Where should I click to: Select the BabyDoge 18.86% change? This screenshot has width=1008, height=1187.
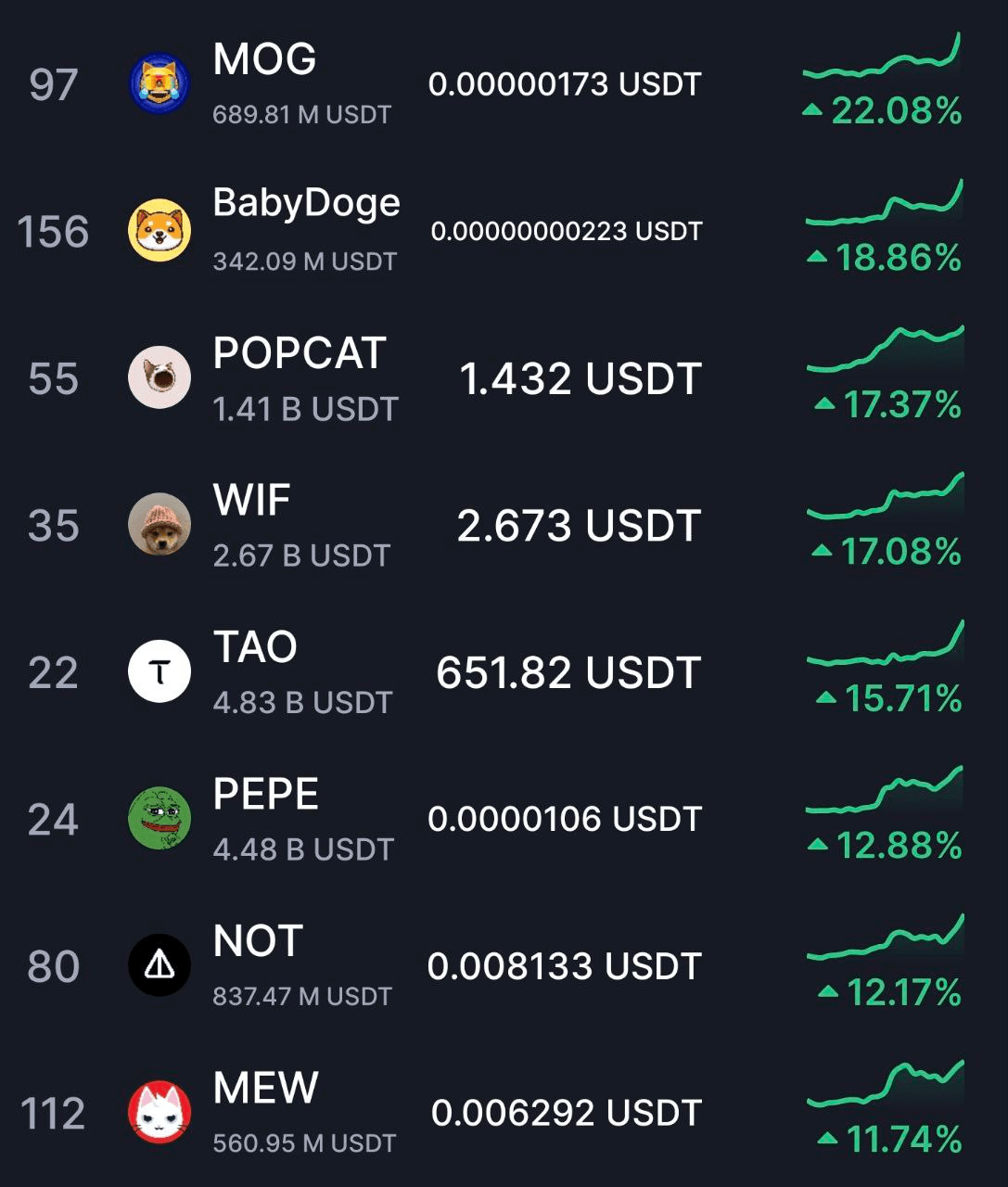pyautogui.click(x=885, y=258)
